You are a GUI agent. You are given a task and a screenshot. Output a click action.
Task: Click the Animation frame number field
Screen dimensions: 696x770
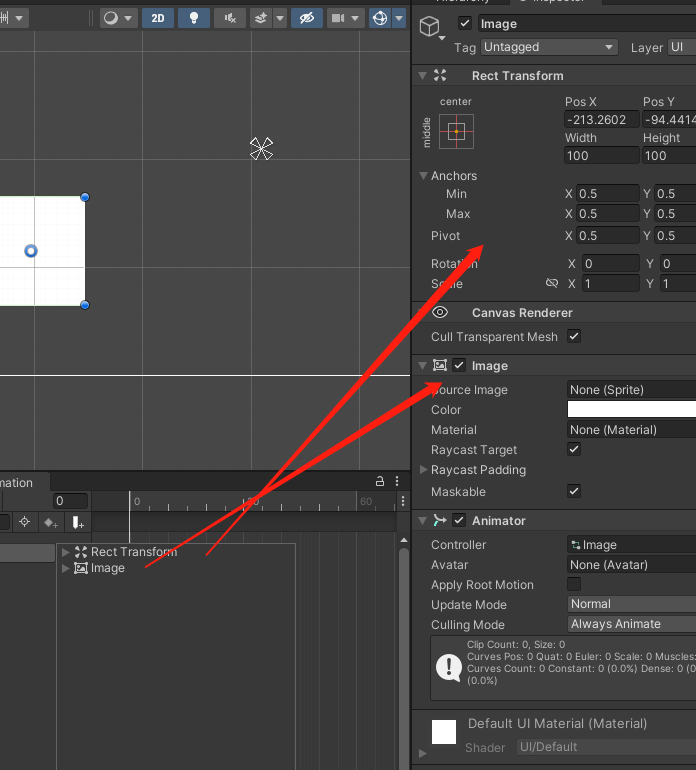point(71,501)
